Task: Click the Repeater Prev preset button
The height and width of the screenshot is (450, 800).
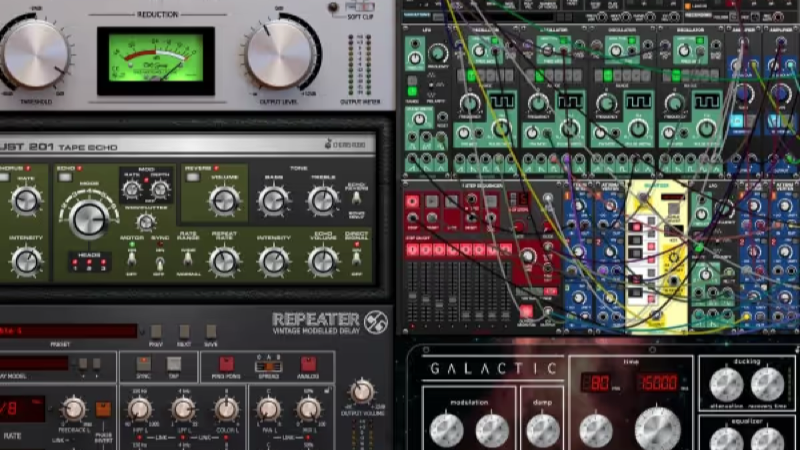Action: click(156, 332)
